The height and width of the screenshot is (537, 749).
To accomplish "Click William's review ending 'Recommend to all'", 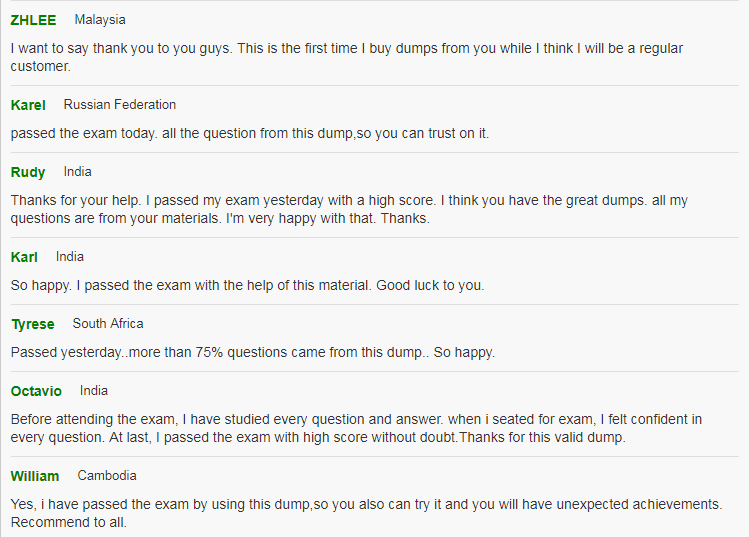I will [x=366, y=514].
